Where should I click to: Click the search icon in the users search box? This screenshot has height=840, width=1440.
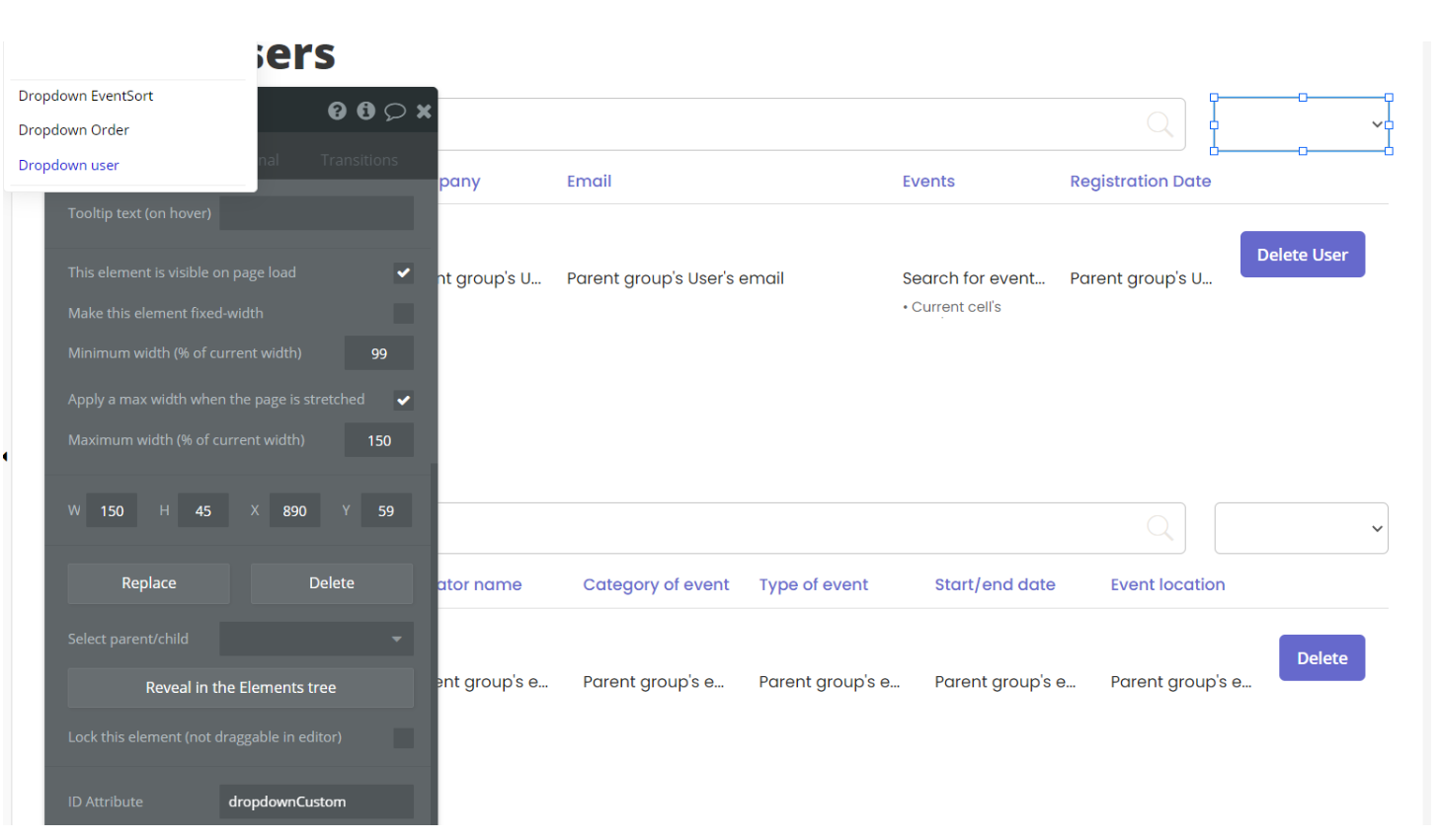point(1160,124)
